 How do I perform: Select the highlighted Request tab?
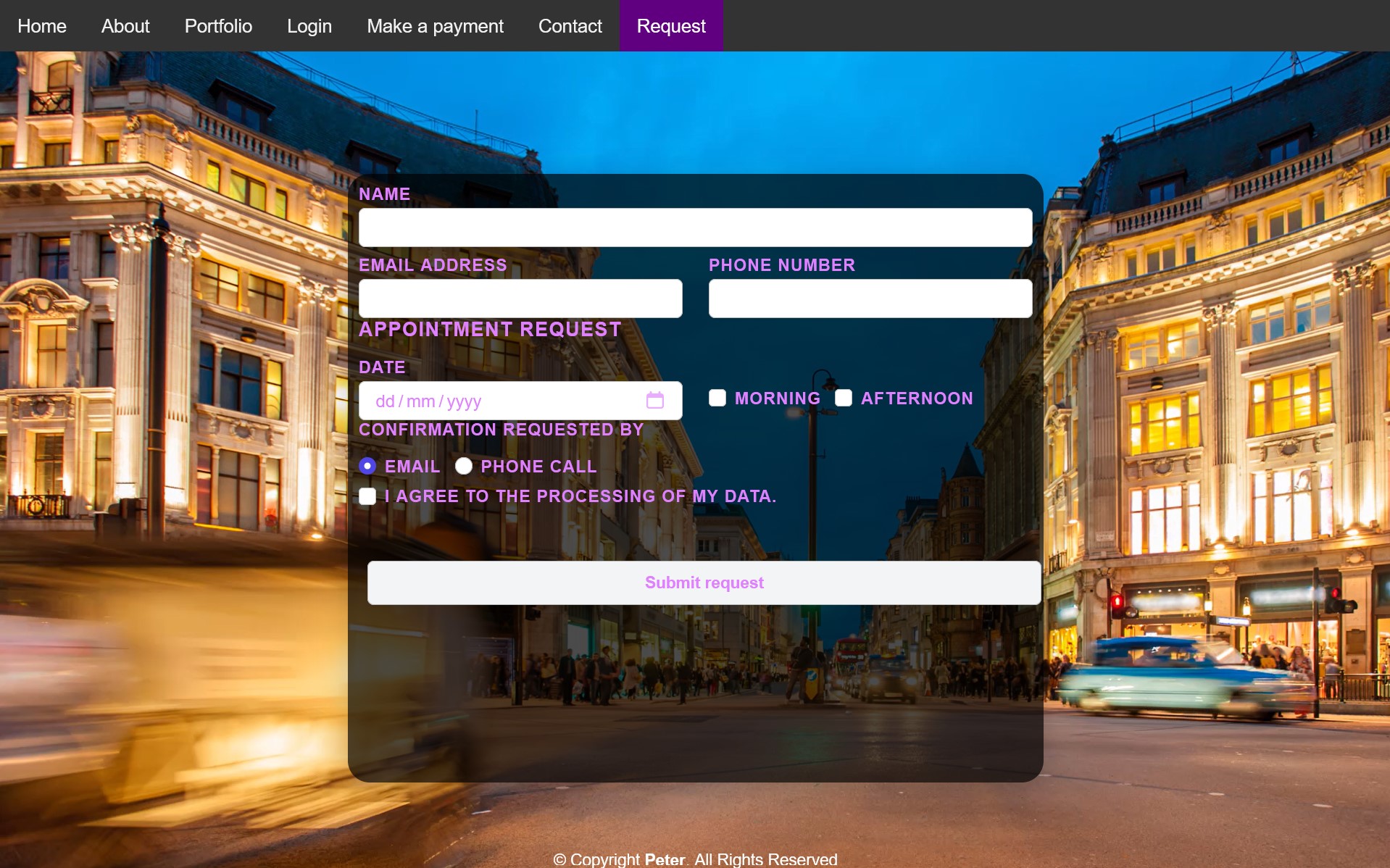click(671, 26)
